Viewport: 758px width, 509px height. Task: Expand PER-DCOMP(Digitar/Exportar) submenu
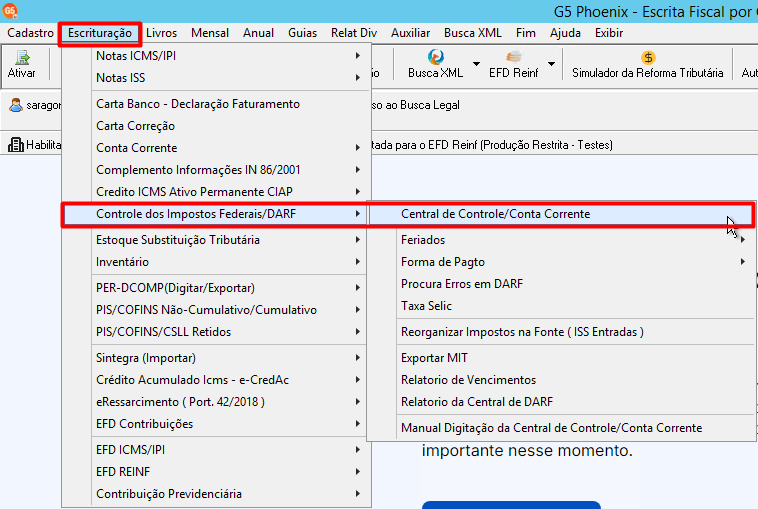click(216, 288)
